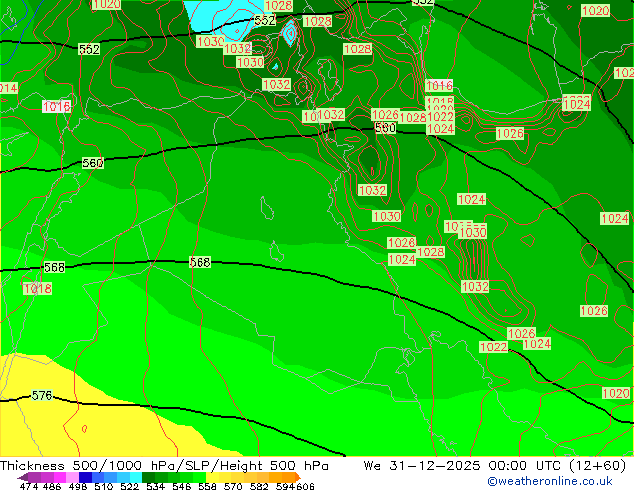
Task: Click the 510 value on the thickness scale
Action: click(104, 486)
